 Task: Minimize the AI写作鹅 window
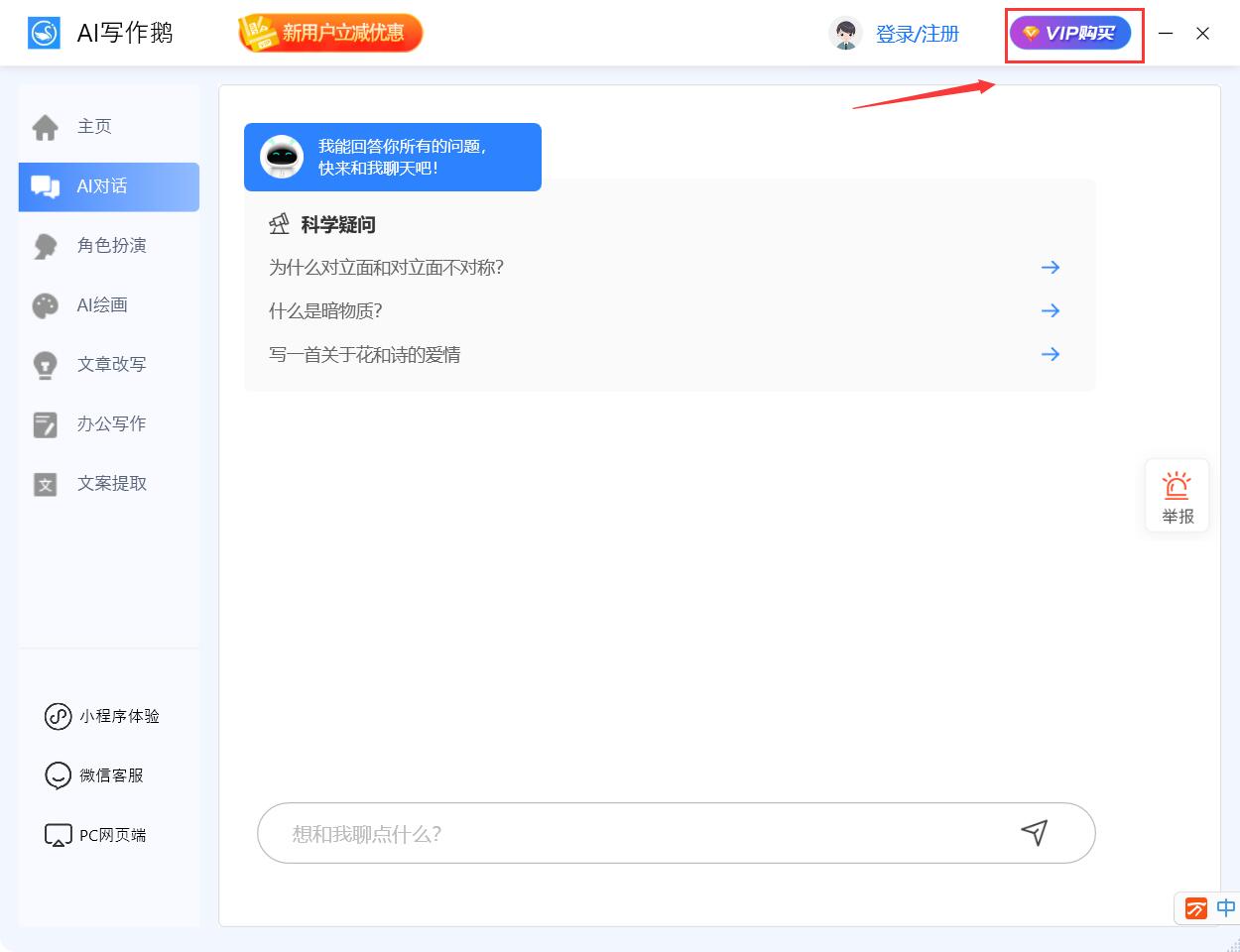click(x=1166, y=33)
